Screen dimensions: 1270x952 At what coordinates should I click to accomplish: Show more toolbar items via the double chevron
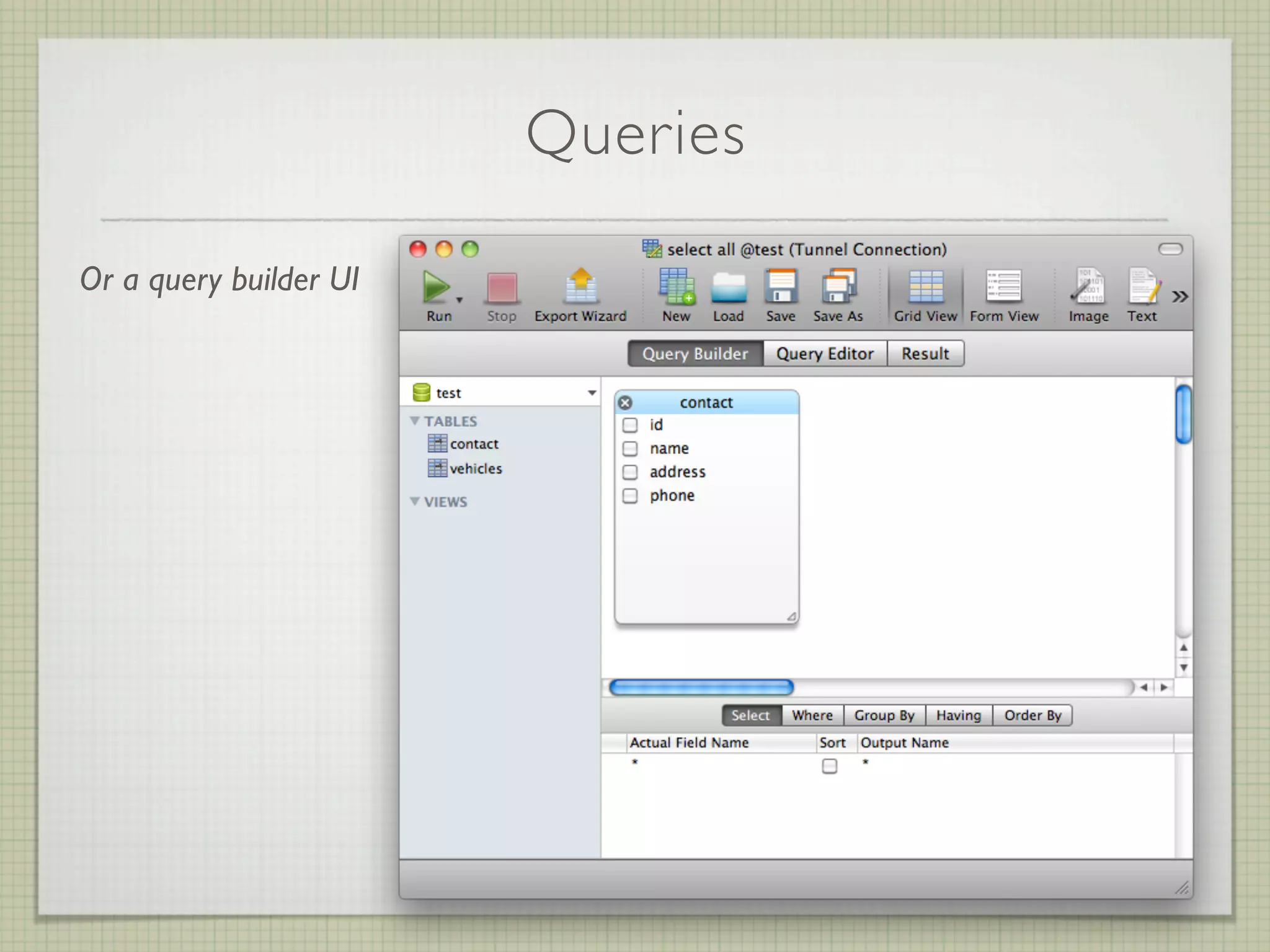1180,296
